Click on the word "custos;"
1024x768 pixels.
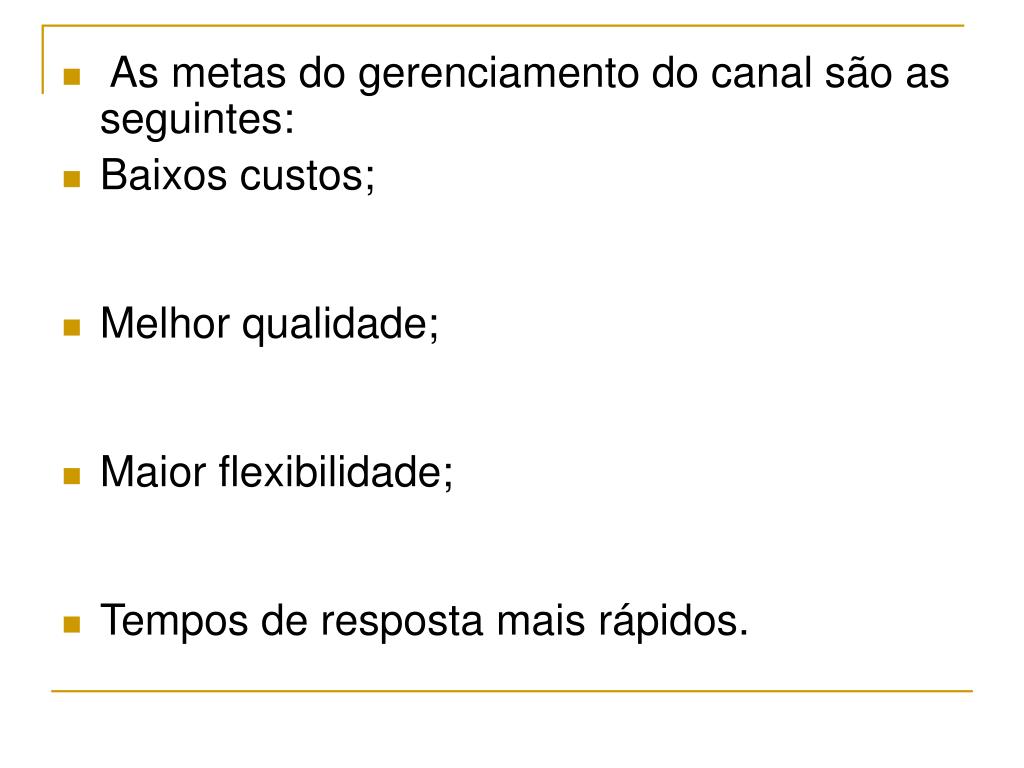308,176
